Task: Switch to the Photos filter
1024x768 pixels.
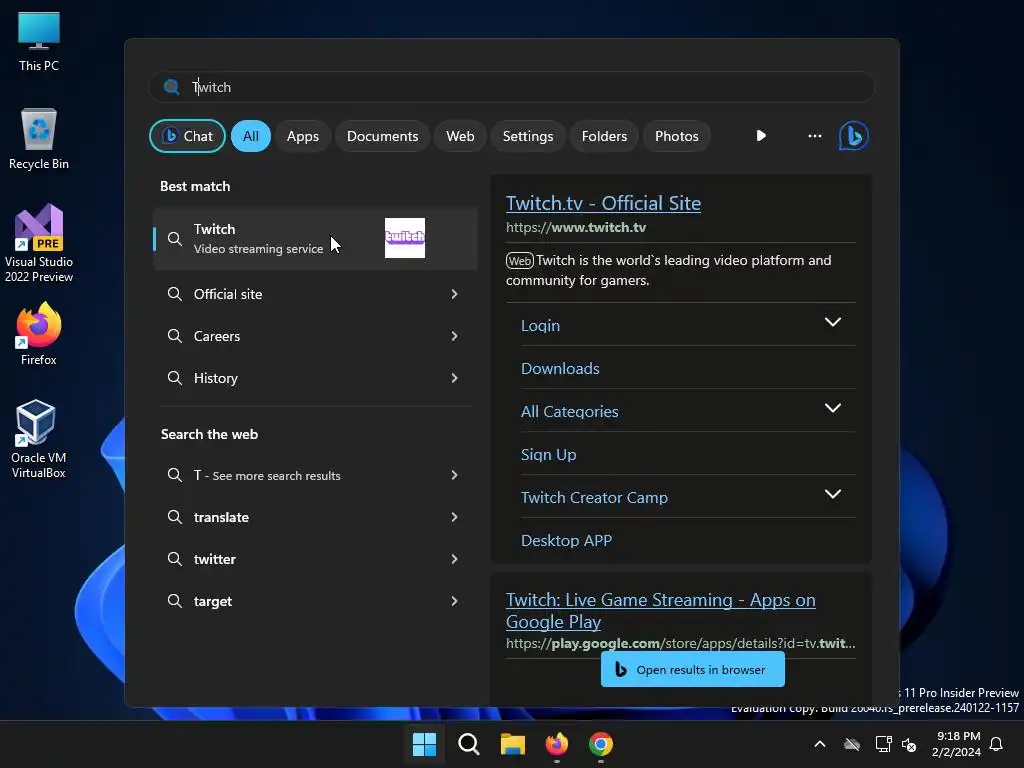Action: click(677, 136)
